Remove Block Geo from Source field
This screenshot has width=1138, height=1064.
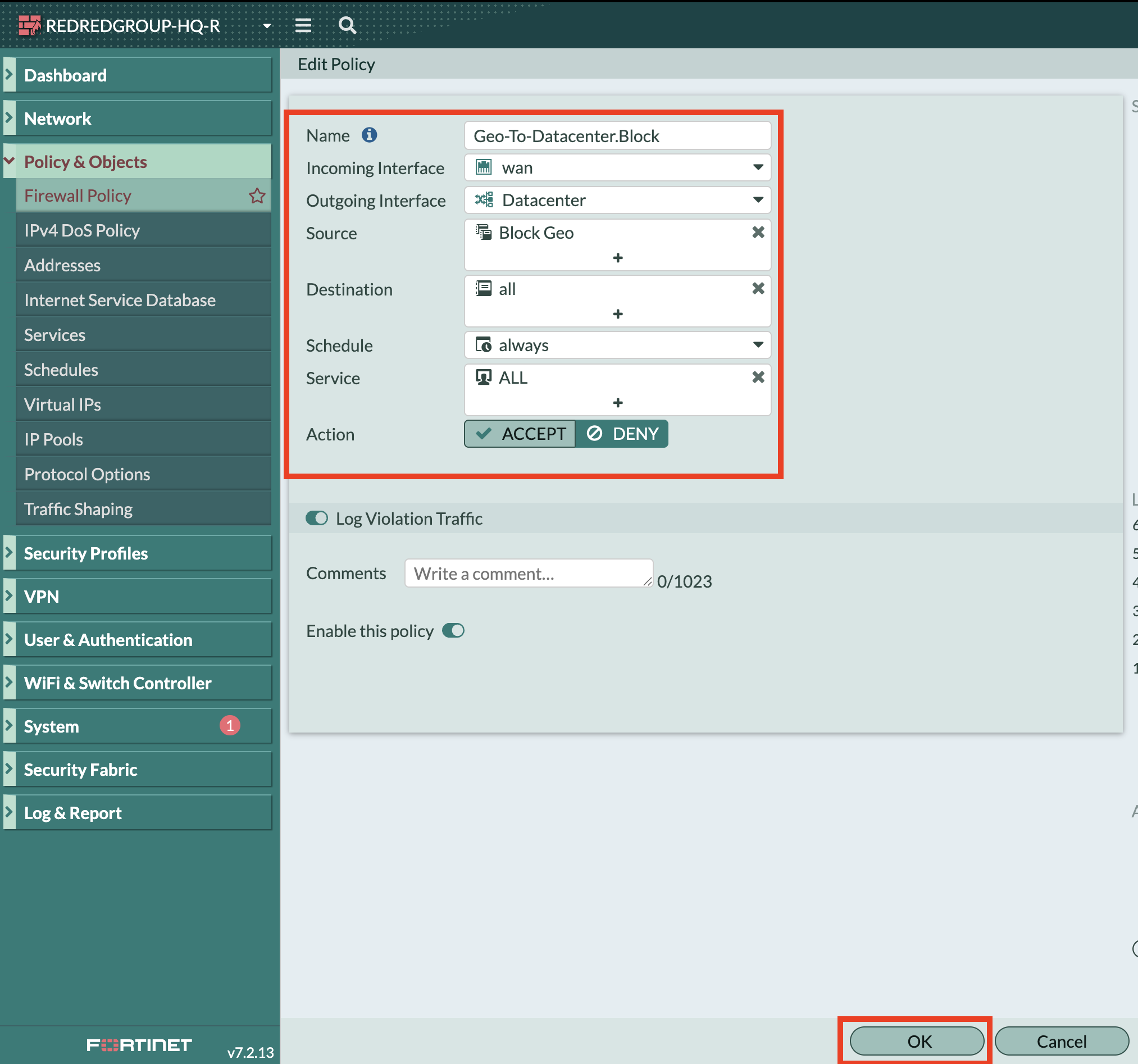[x=757, y=233]
